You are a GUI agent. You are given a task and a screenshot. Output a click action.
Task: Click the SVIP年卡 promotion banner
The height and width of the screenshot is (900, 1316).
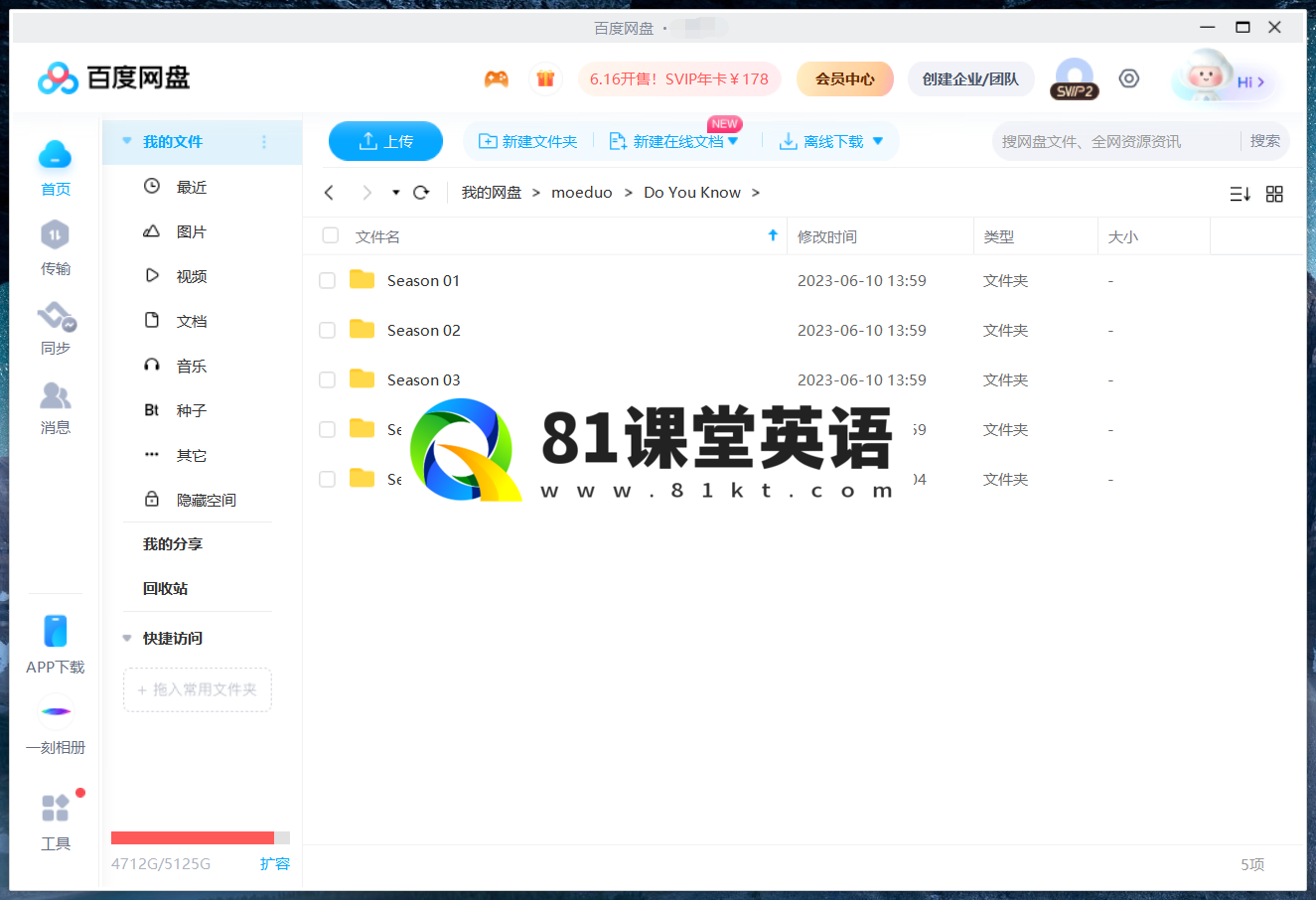679,79
